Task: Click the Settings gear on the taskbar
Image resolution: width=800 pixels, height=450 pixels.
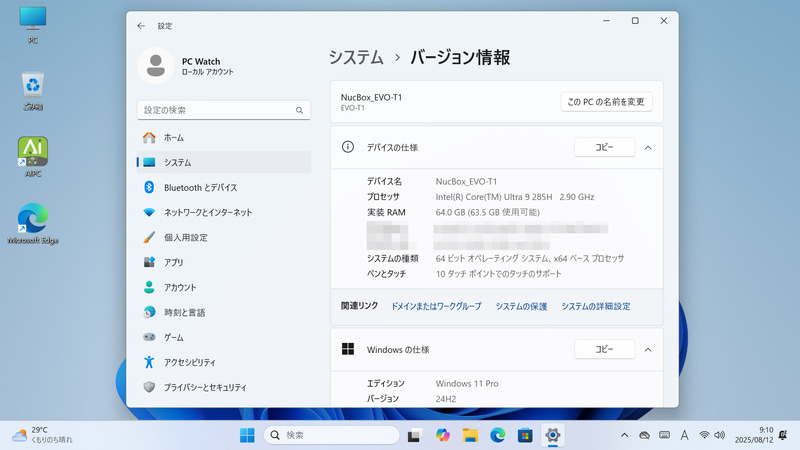Action: (553, 435)
